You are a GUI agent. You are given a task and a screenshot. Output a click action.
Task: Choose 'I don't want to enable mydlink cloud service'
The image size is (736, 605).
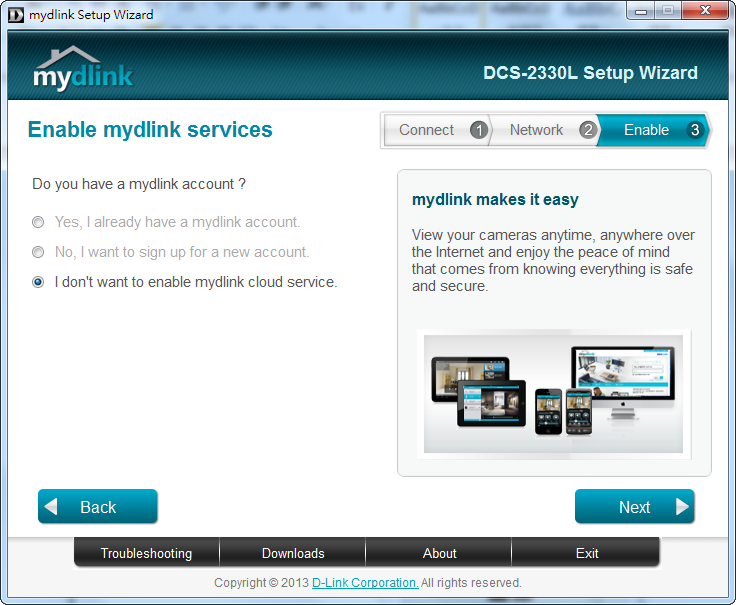38,282
